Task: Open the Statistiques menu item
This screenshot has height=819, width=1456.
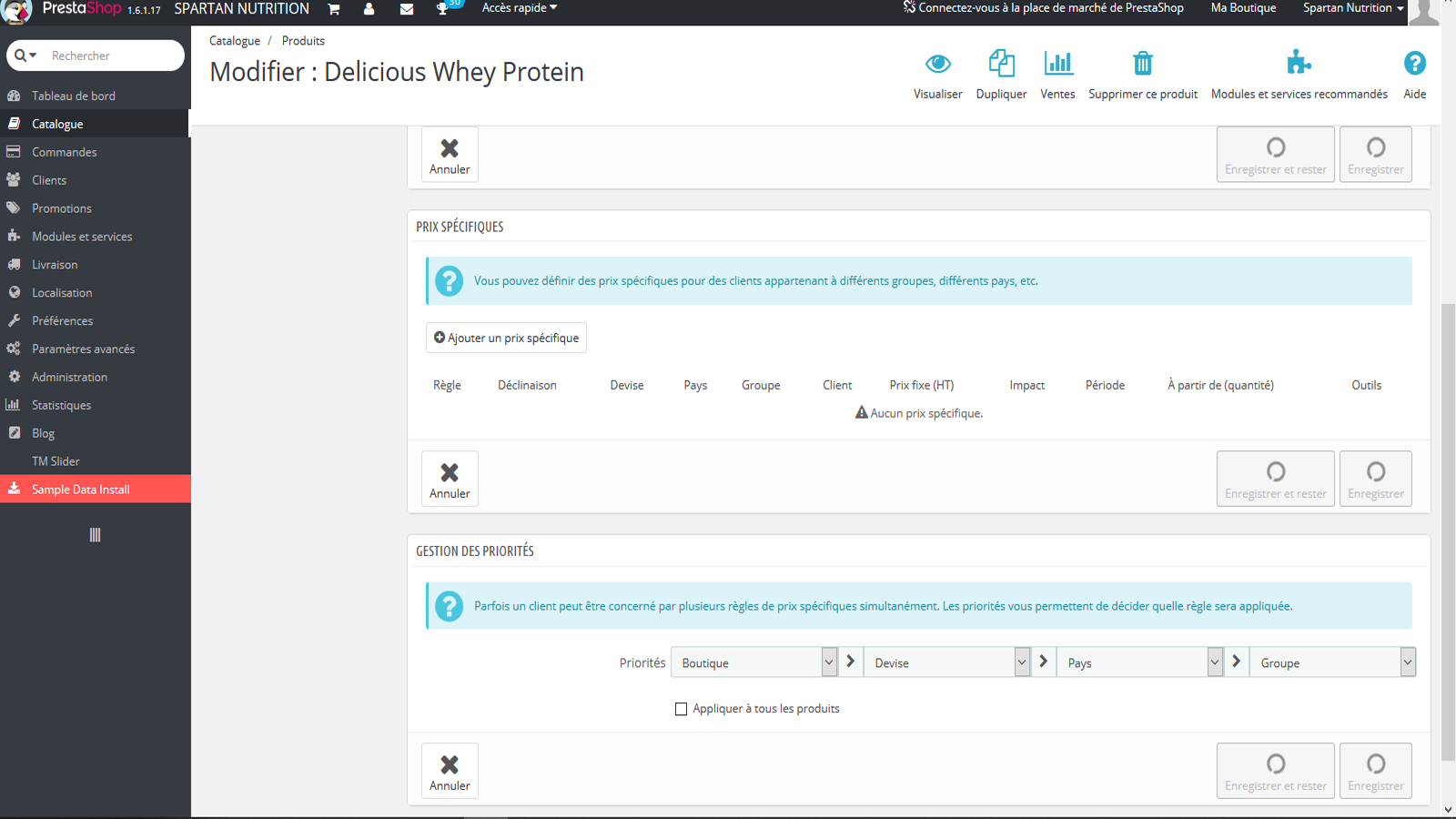Action: point(95,406)
